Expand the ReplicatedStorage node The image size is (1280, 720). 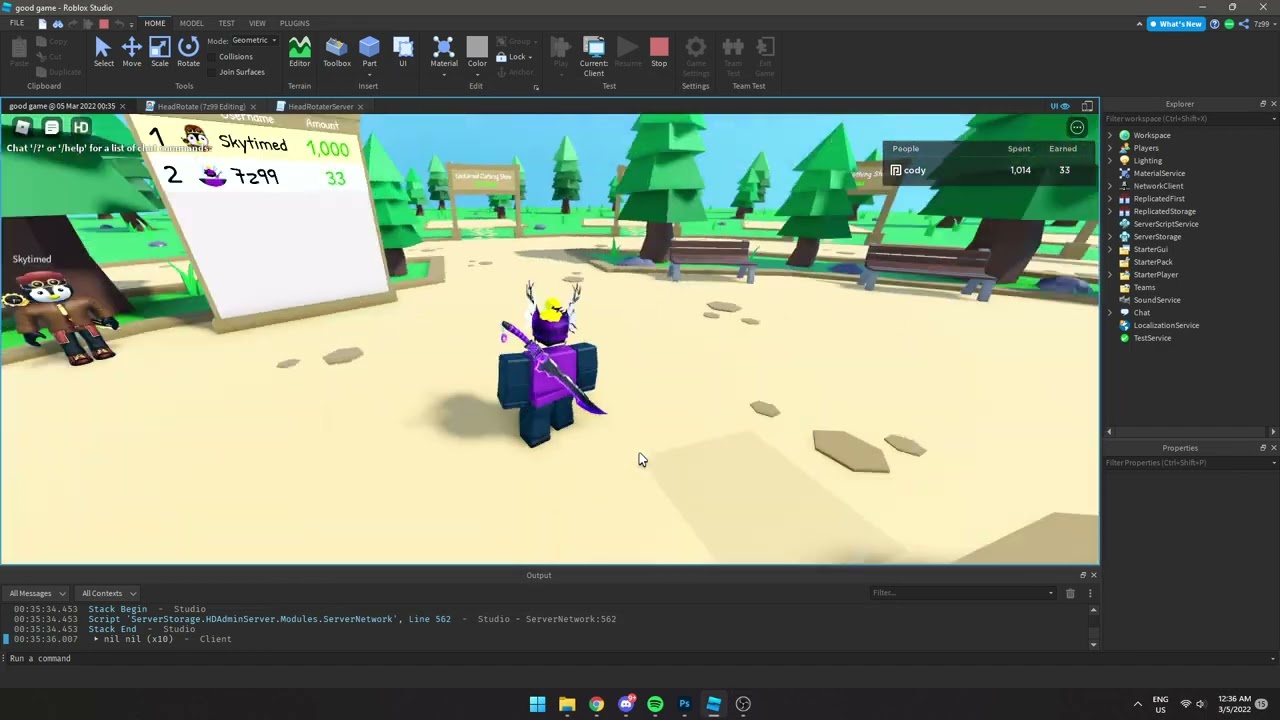coord(1110,211)
